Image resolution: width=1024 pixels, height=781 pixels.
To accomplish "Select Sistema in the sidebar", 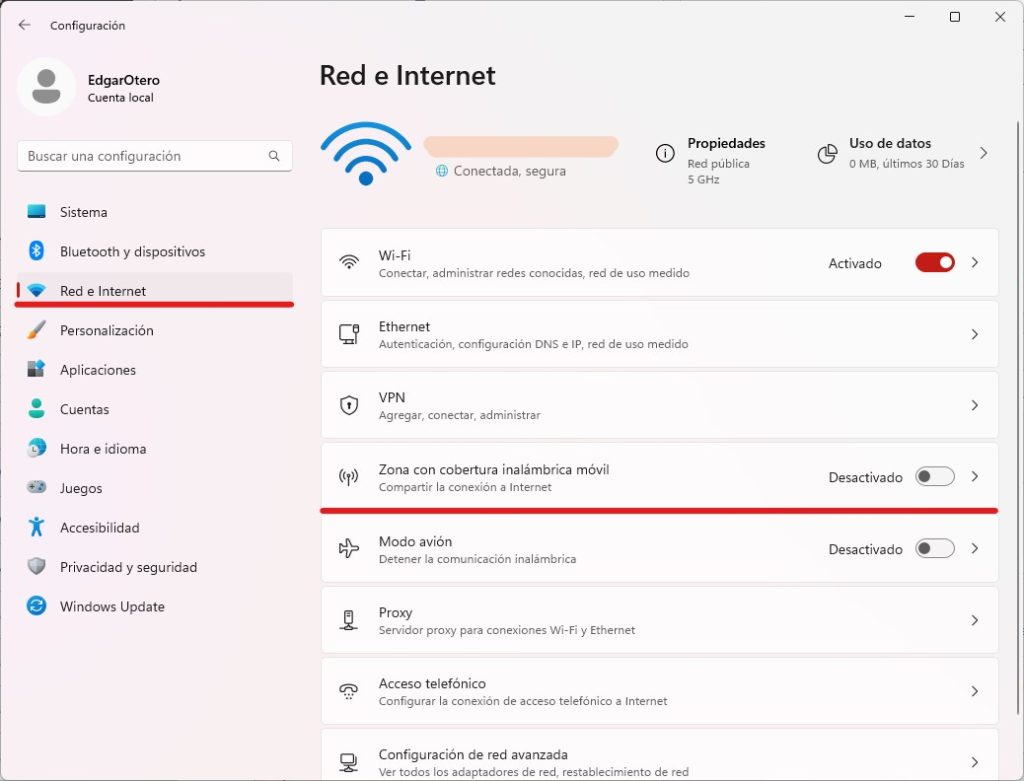I will 155,212.
